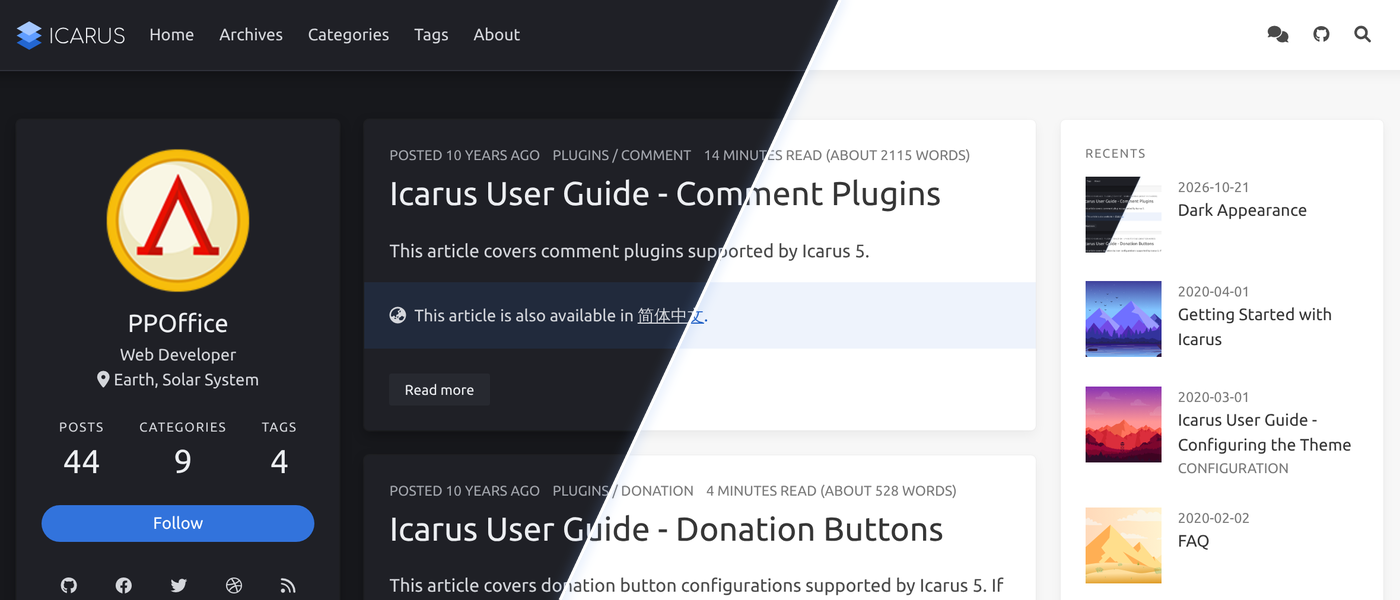Click the Icarus logo in the navbar
The height and width of the screenshot is (600, 1400).
[x=71, y=35]
